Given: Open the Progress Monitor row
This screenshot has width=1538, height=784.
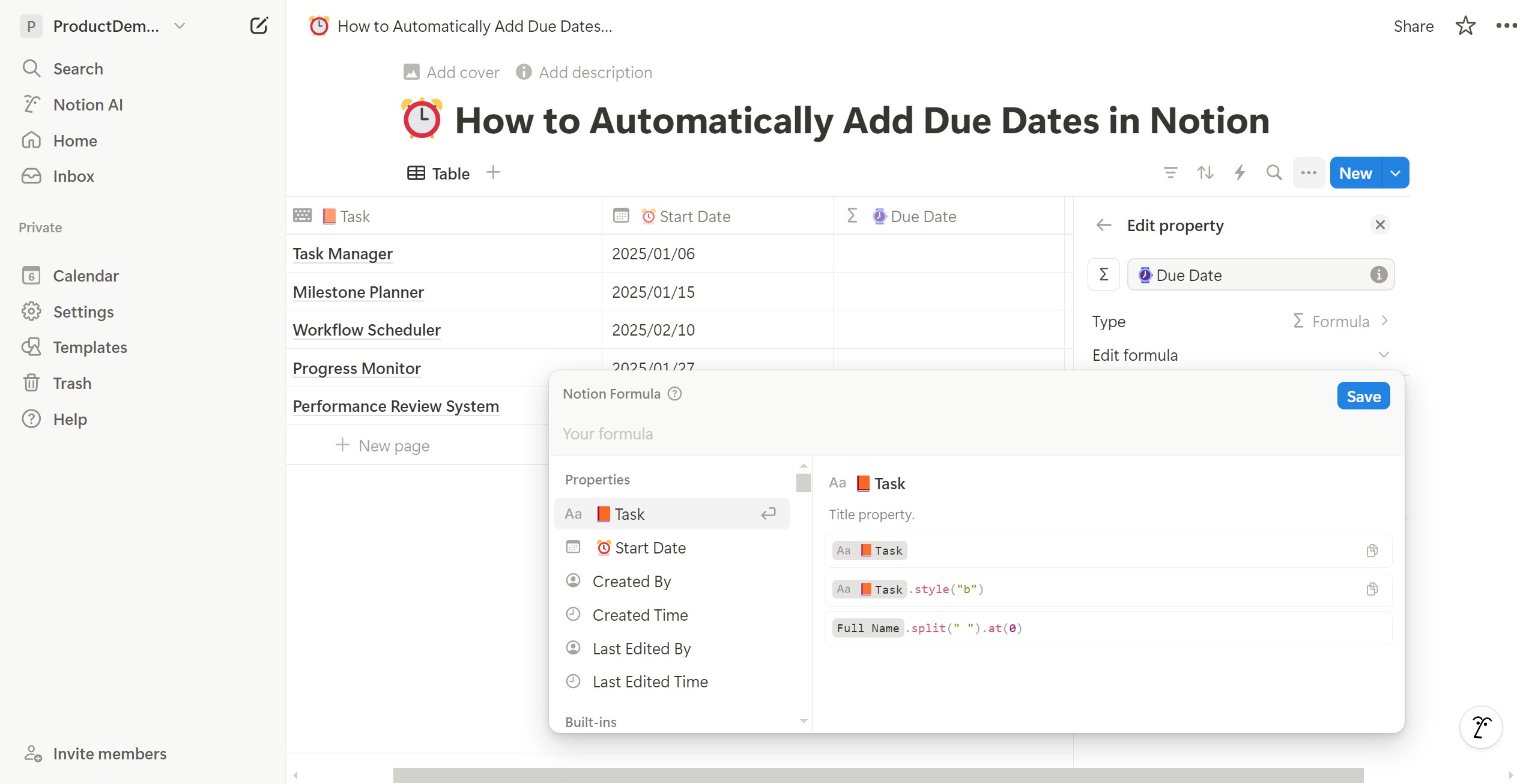Looking at the screenshot, I should click(357, 369).
